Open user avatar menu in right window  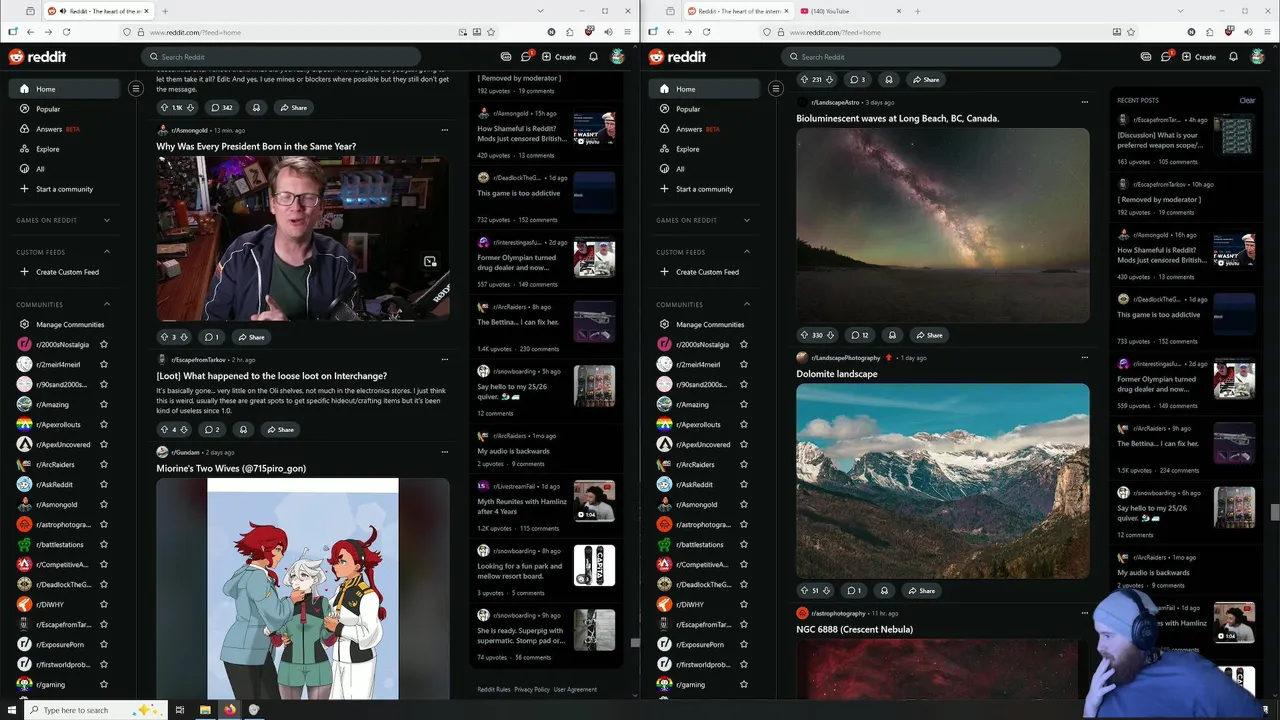tap(1258, 57)
